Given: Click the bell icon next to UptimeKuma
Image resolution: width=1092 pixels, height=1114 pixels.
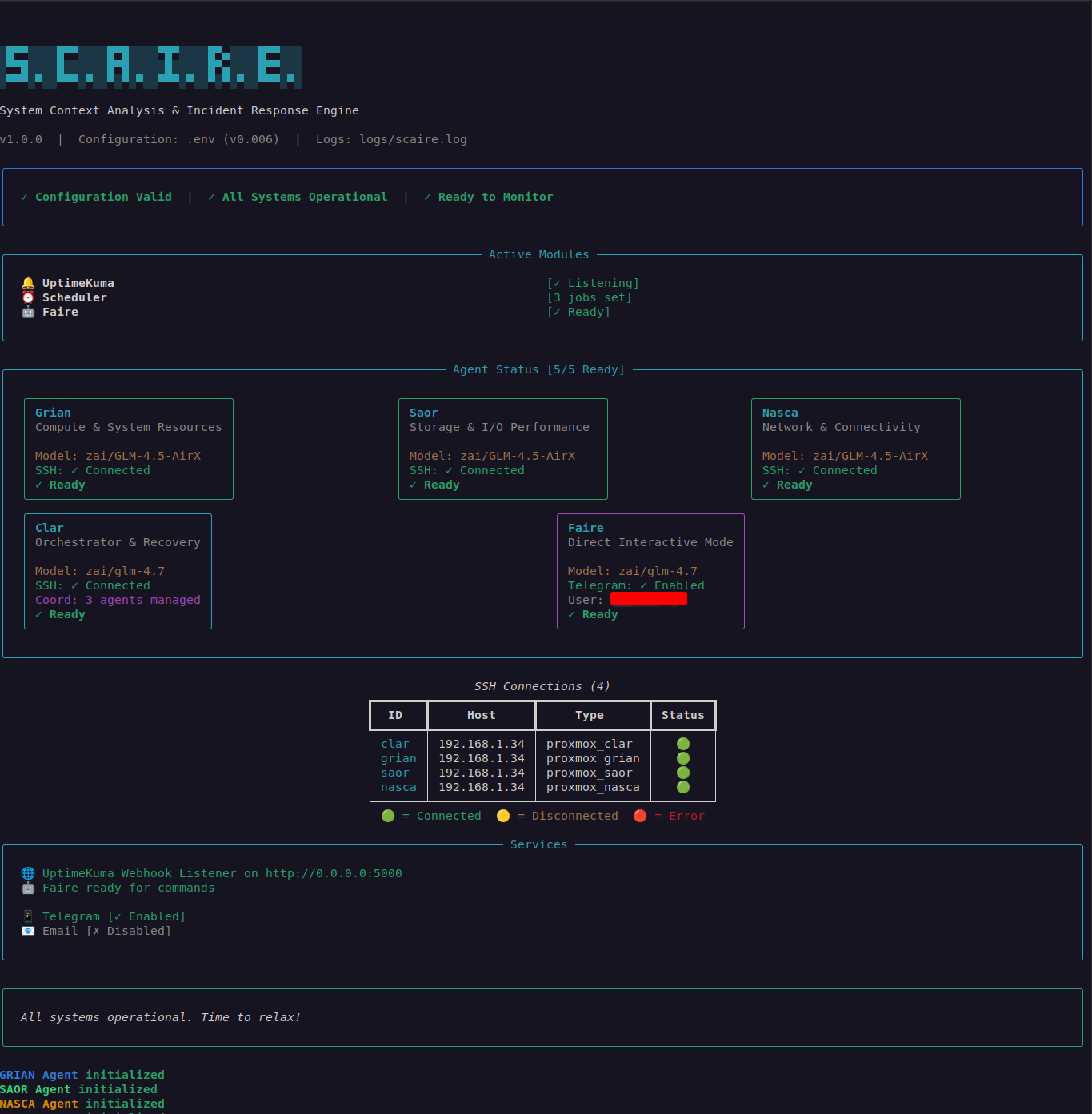Looking at the screenshot, I should pos(26,282).
